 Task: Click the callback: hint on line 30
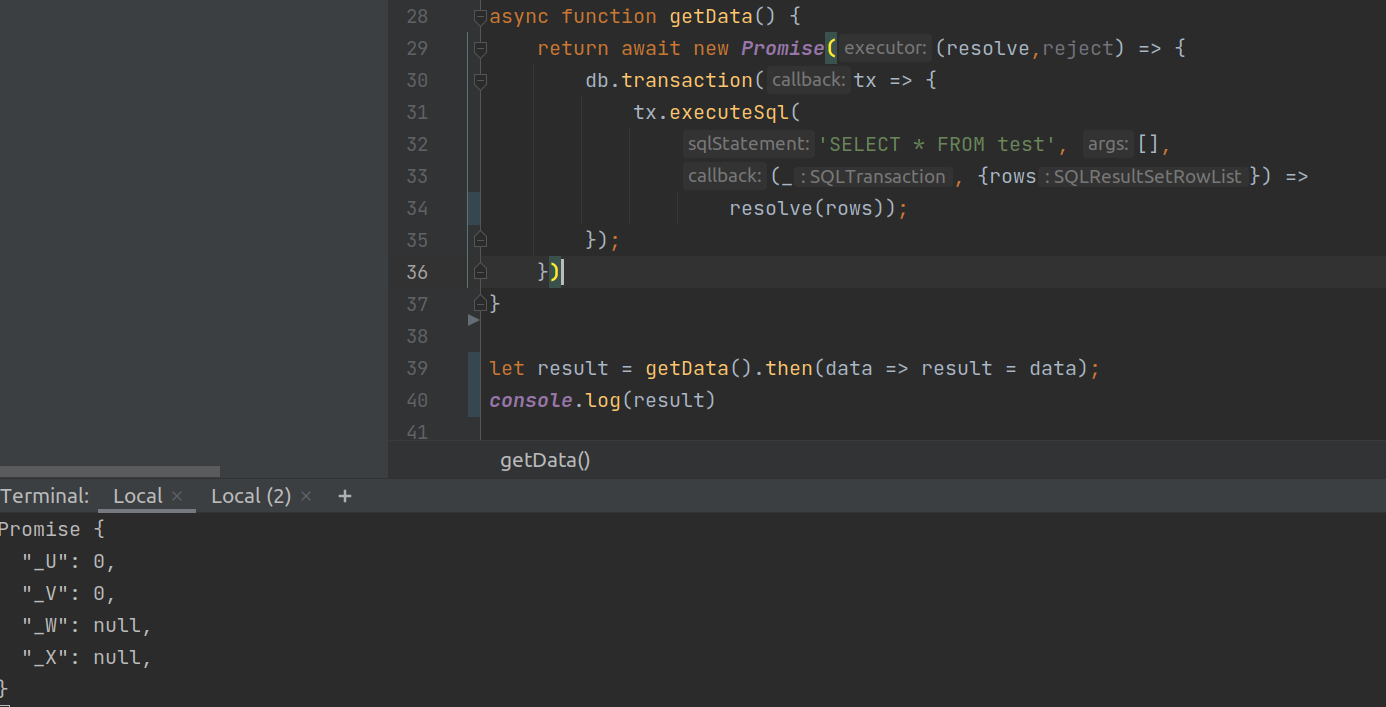(x=809, y=80)
